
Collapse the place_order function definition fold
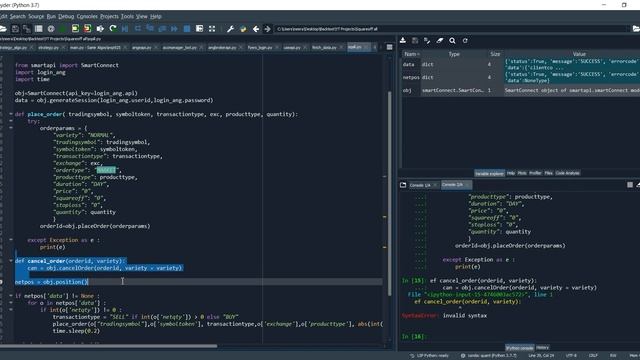11,114
